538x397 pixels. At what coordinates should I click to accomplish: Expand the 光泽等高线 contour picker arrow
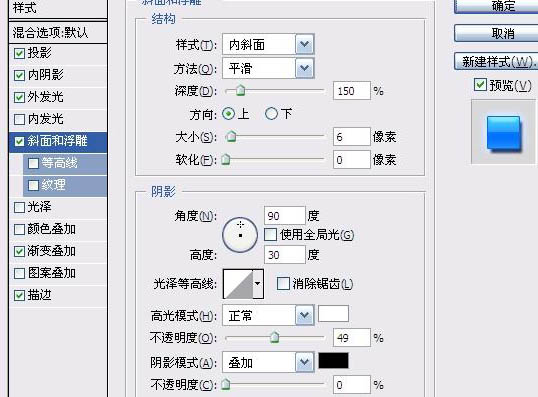pyautogui.click(x=258, y=284)
